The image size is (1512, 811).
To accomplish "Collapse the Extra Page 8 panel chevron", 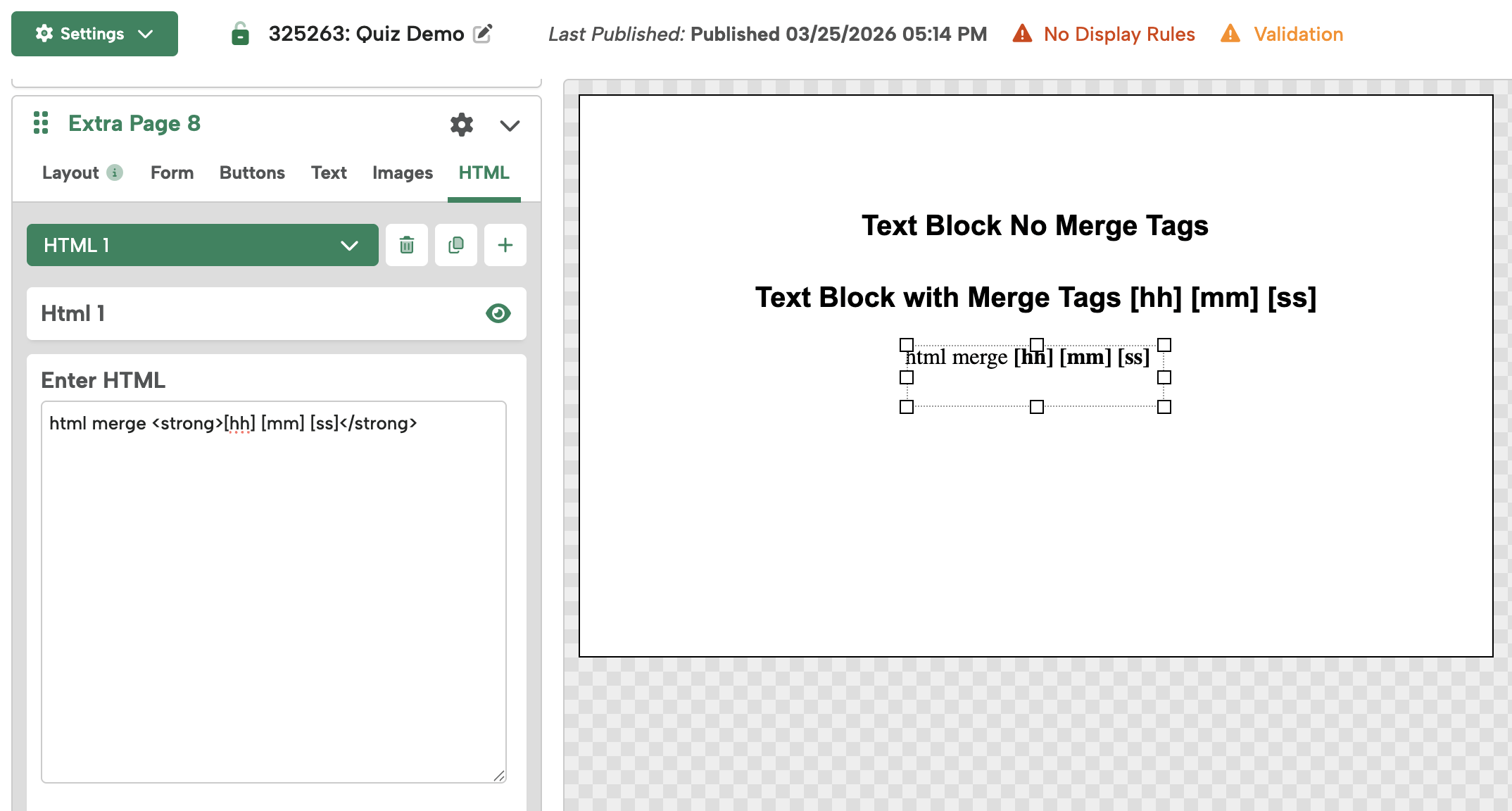I will [509, 127].
